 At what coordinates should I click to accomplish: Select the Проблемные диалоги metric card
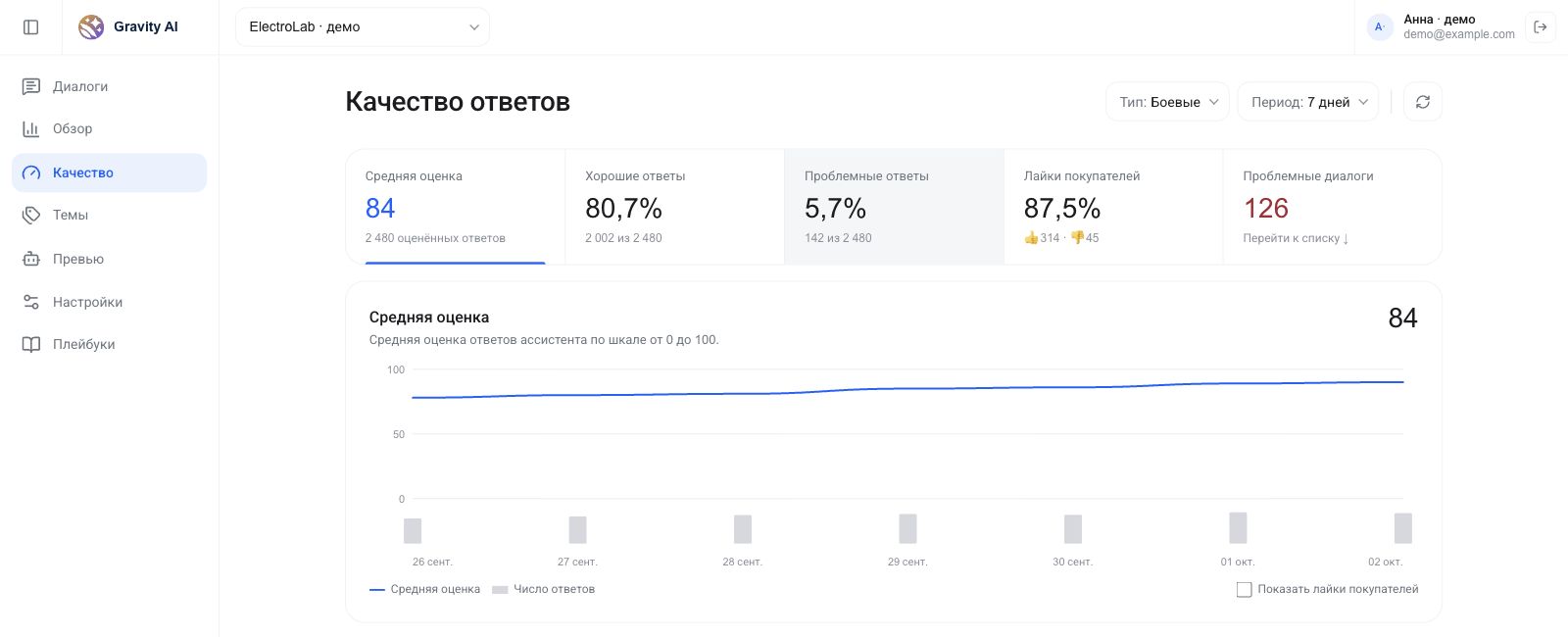(1332, 207)
